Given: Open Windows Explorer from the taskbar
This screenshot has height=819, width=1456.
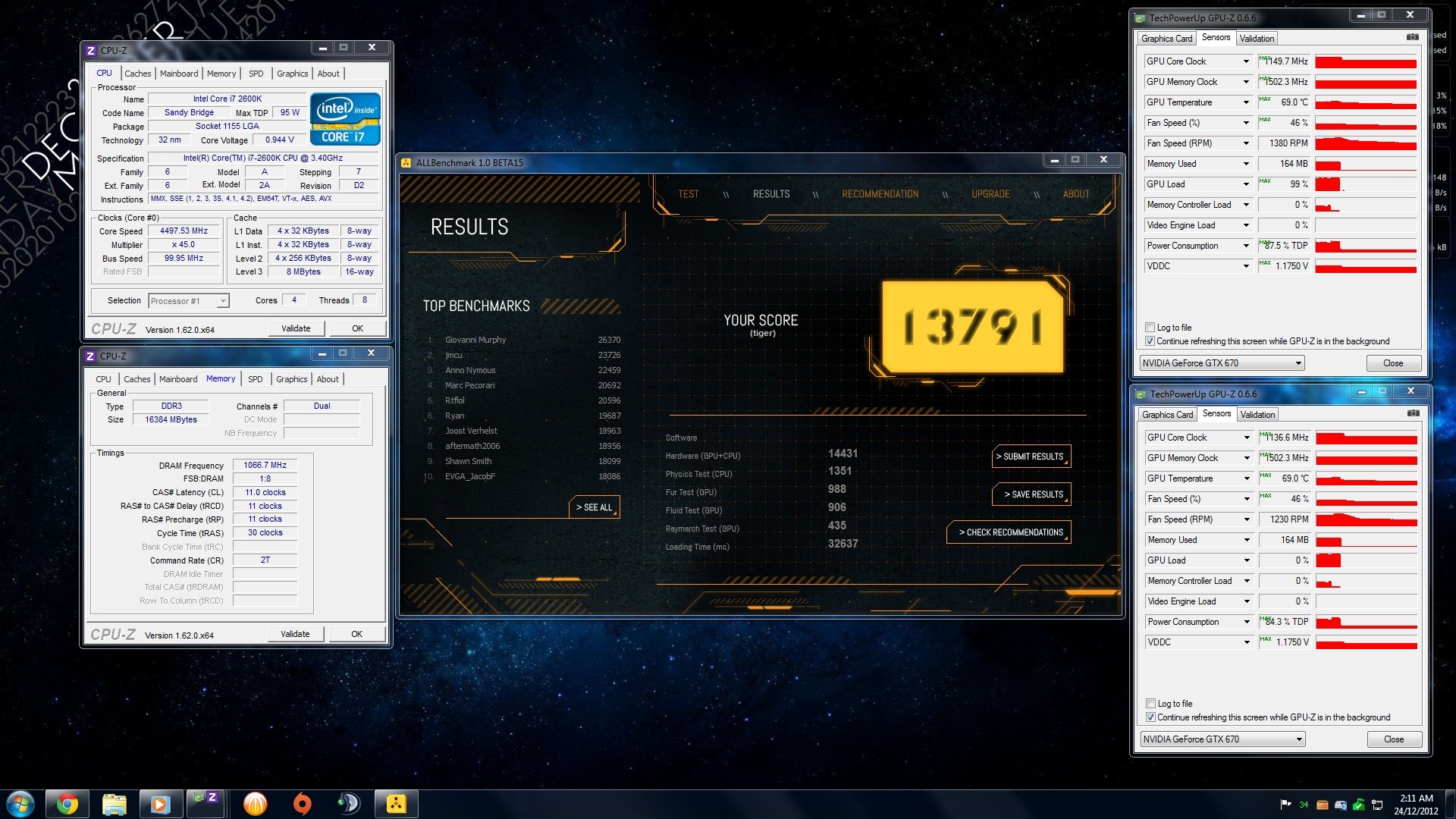Looking at the screenshot, I should (114, 804).
